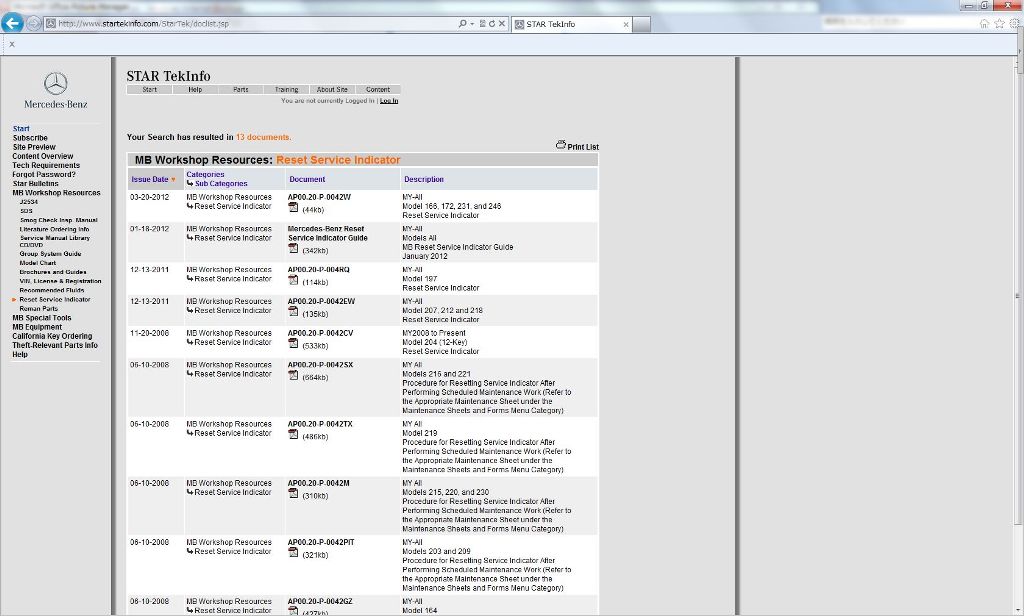Screen dimensions: 1024x616
Task: Click the search magnifier in address bar
Action: click(462, 24)
